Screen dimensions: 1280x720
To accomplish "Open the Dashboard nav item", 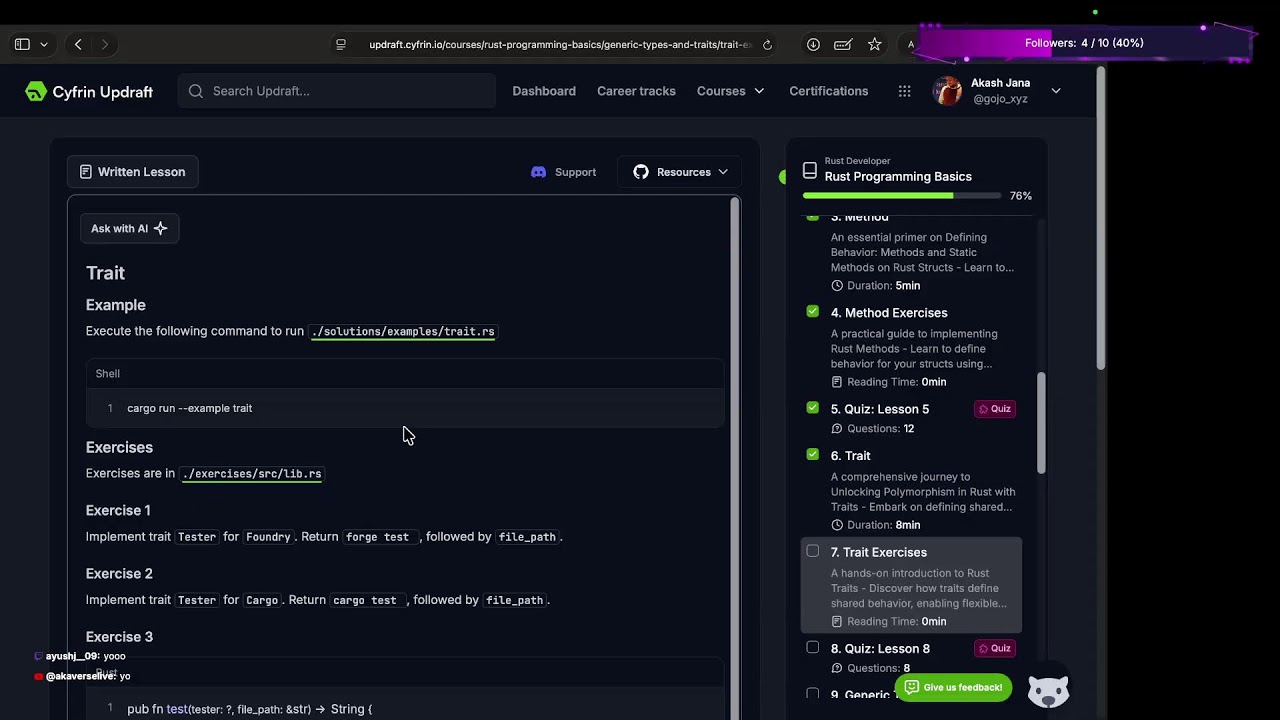I will pos(544,91).
